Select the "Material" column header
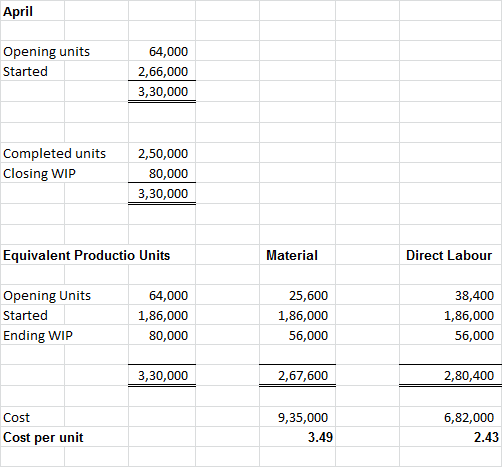The image size is (502, 467). (292, 255)
